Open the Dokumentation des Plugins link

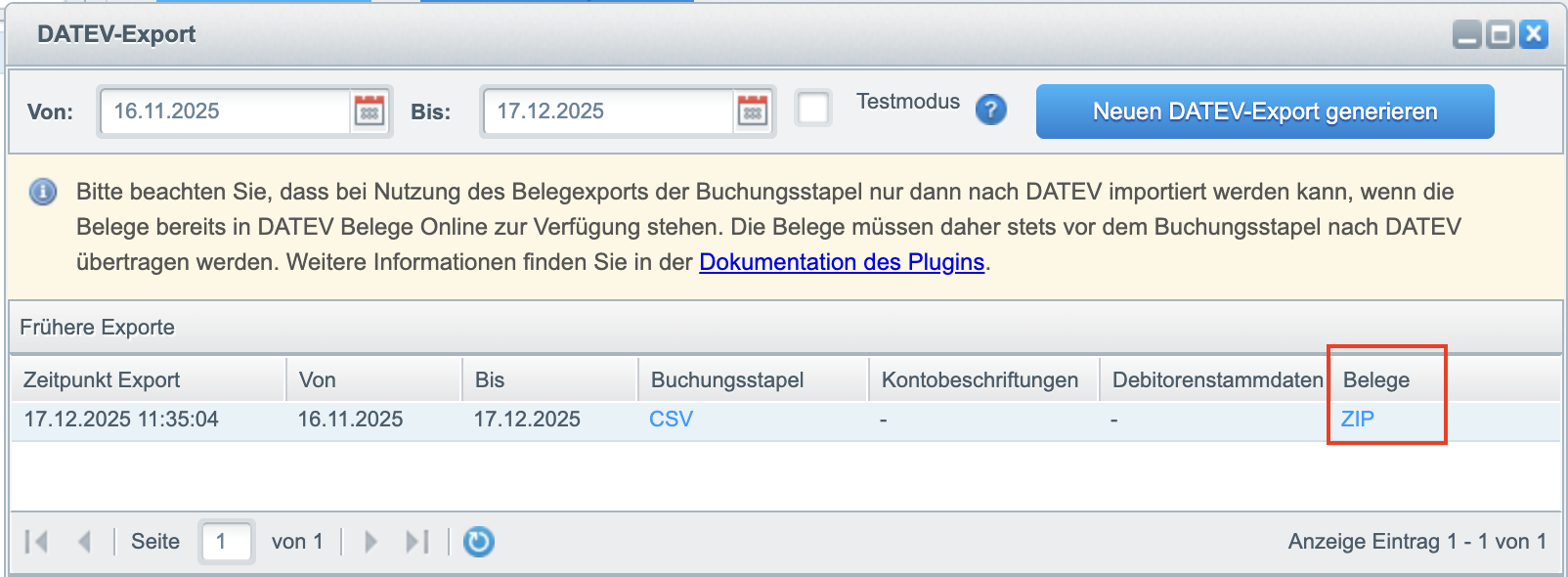point(841,262)
